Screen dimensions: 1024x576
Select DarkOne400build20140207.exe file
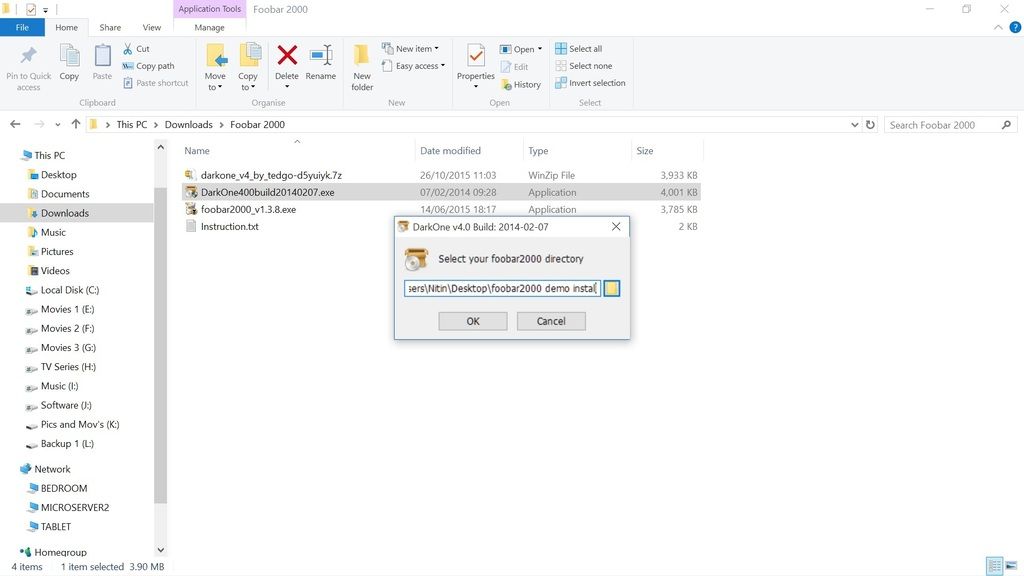coord(441,192)
